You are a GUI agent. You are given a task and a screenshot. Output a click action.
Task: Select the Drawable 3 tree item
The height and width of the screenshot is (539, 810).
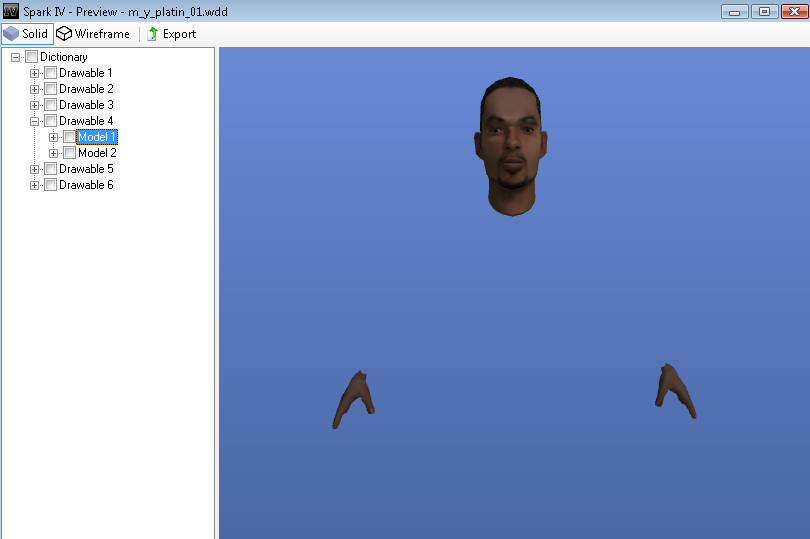coord(86,105)
